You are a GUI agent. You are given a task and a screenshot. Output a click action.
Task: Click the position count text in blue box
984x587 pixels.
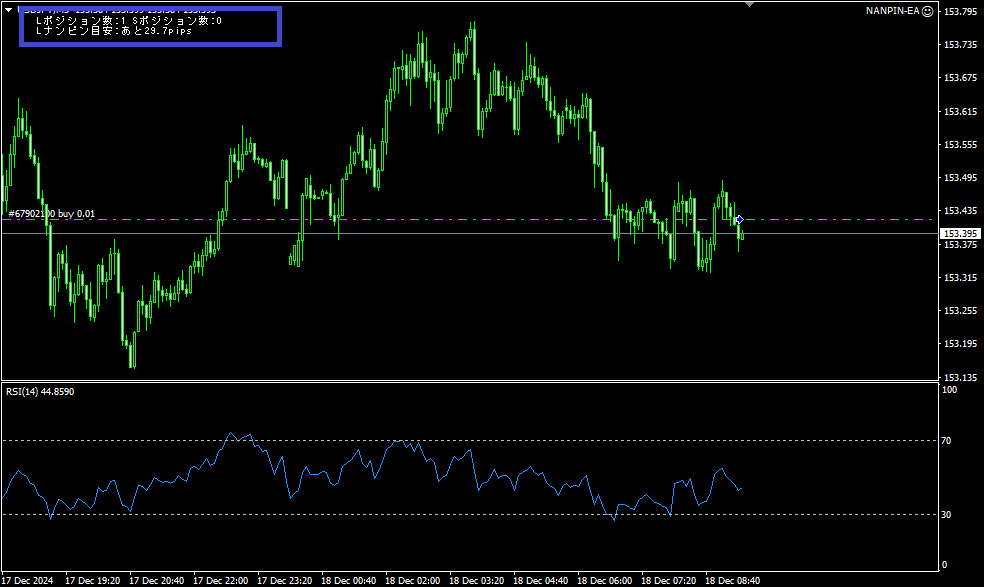(128, 21)
